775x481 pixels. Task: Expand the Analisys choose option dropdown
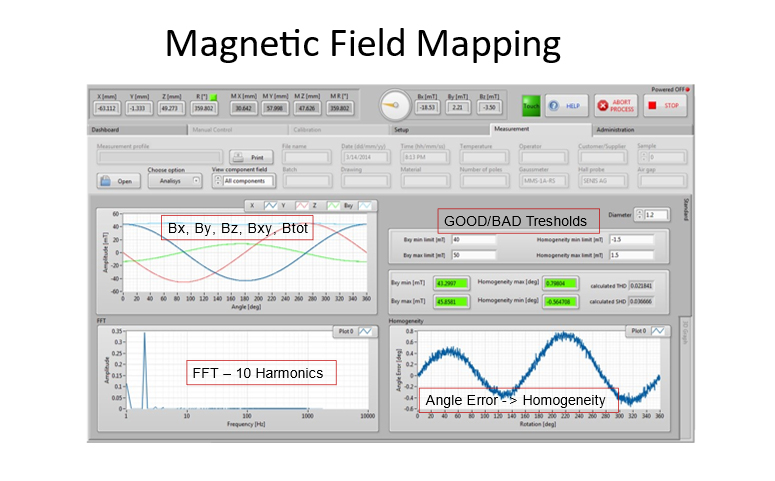178,181
